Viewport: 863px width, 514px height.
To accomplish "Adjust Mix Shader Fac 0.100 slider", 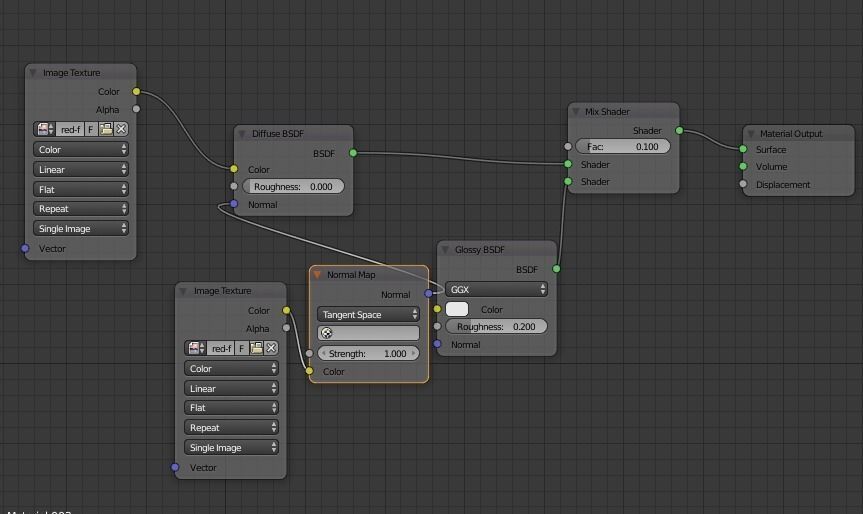I will [622, 146].
